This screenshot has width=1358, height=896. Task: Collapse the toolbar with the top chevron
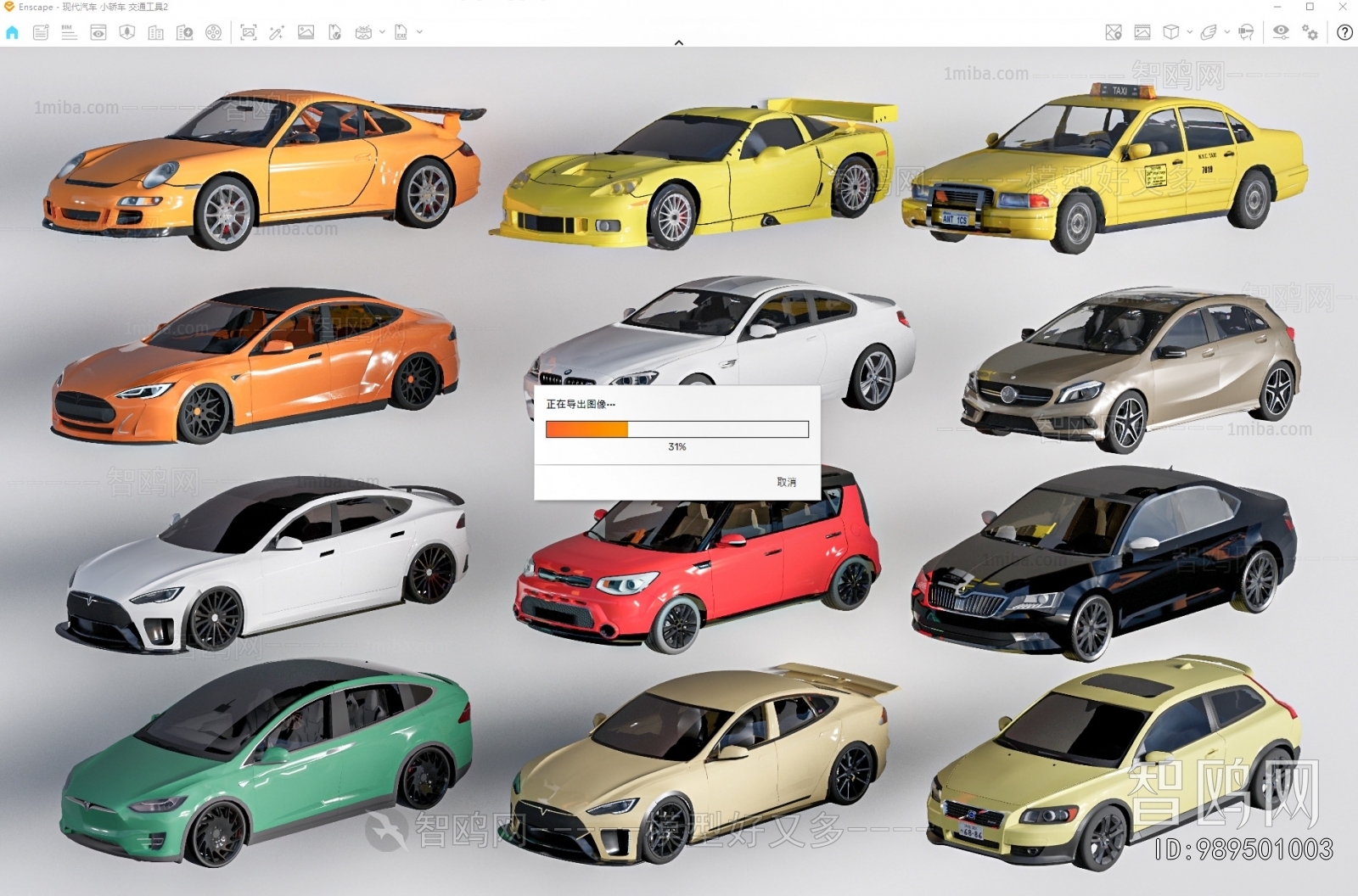(678, 42)
